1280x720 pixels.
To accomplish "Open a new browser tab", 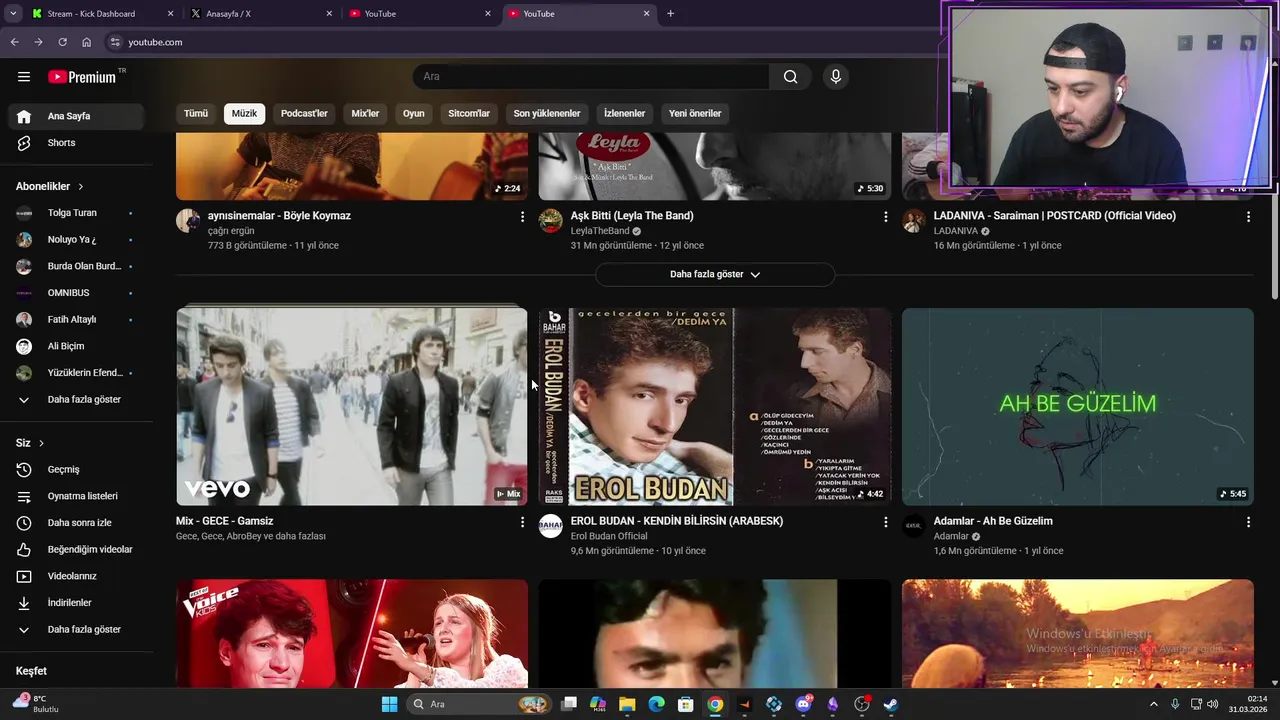I will 670,14.
